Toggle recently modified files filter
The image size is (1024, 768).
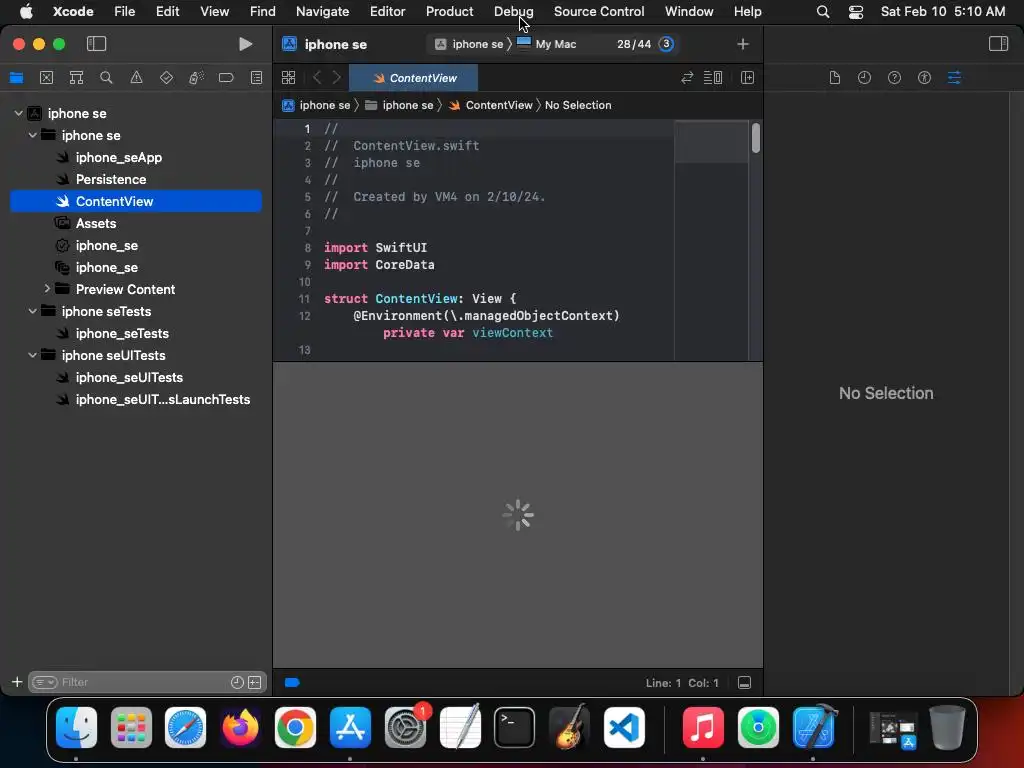click(x=237, y=682)
